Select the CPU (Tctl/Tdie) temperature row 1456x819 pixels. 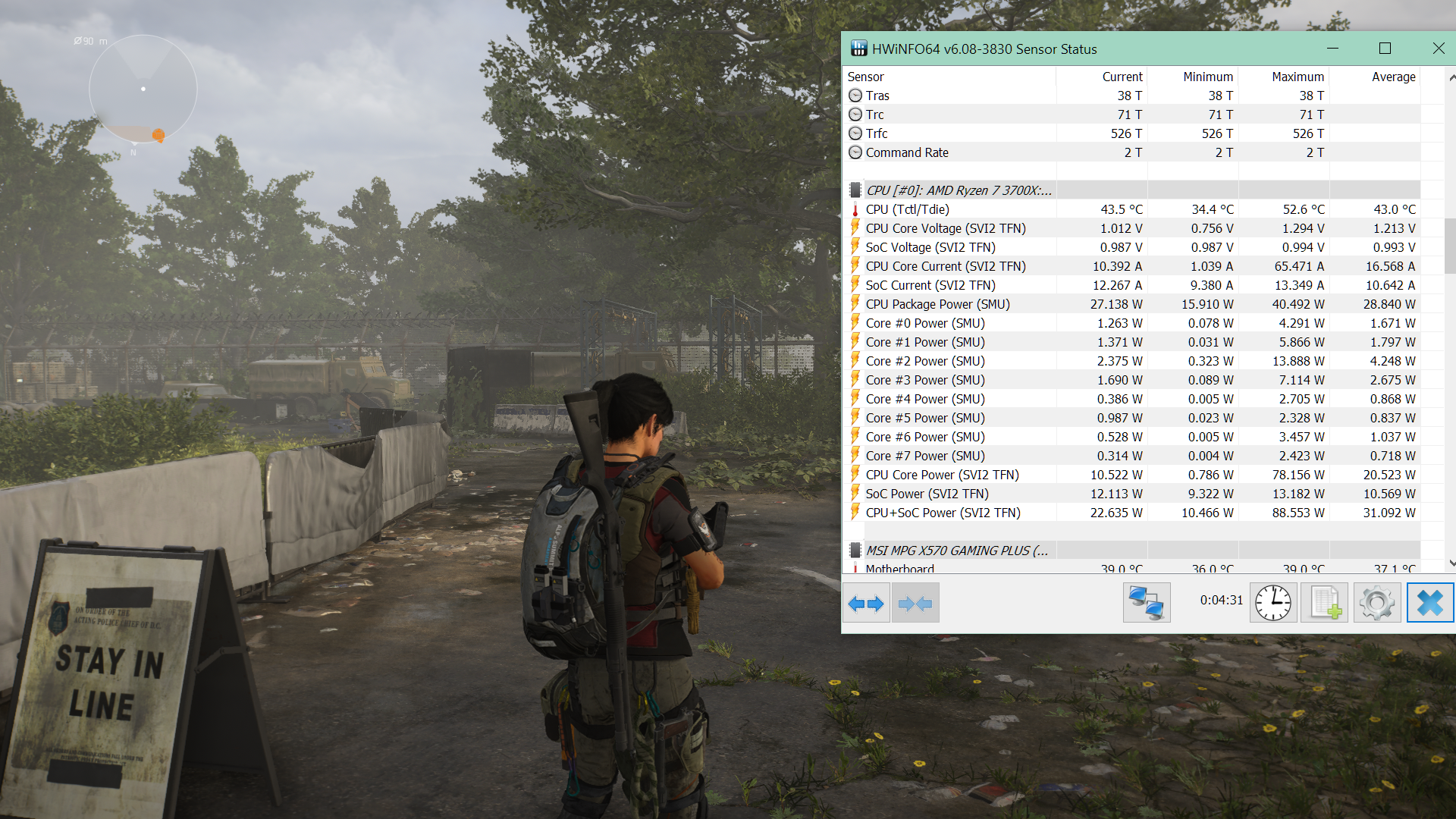click(x=907, y=209)
